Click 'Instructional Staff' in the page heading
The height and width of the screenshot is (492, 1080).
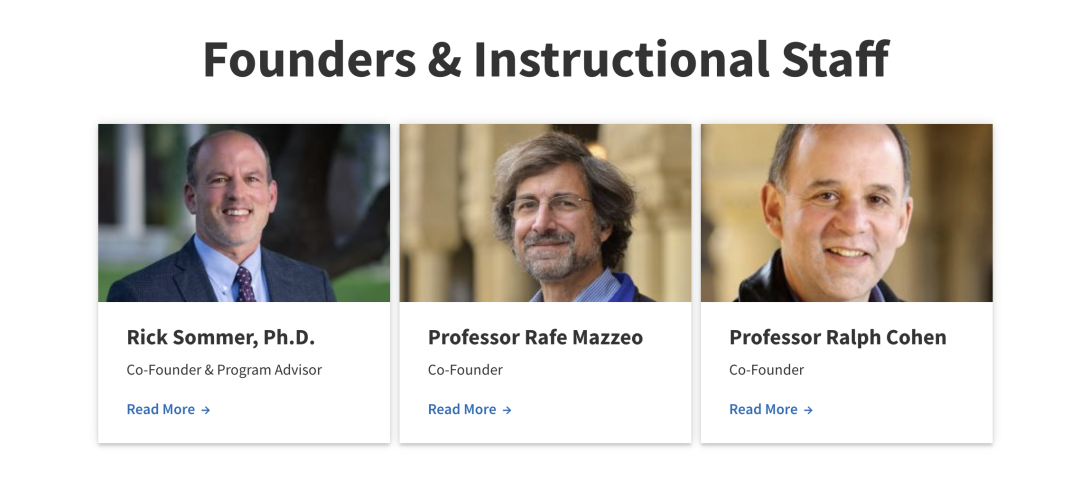(x=680, y=60)
